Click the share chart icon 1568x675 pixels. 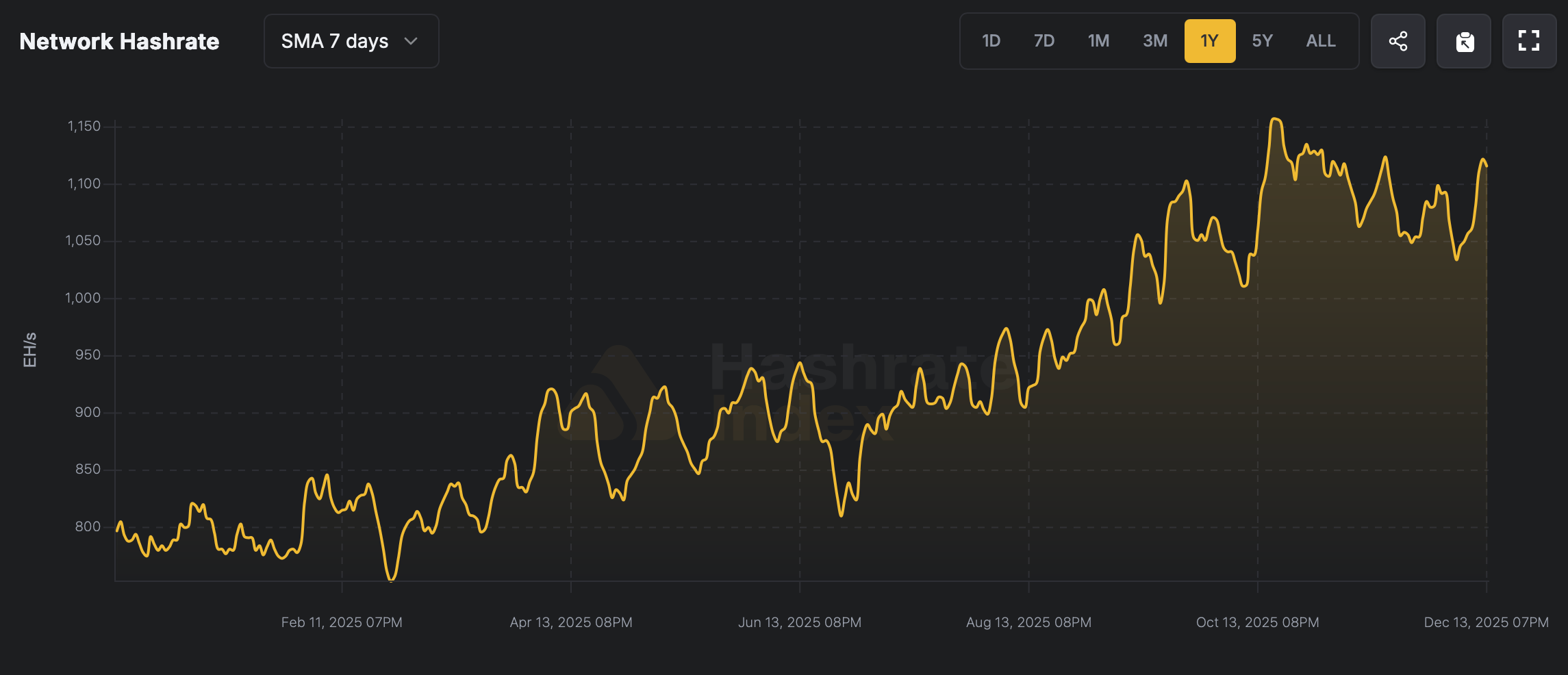pyautogui.click(x=1398, y=41)
